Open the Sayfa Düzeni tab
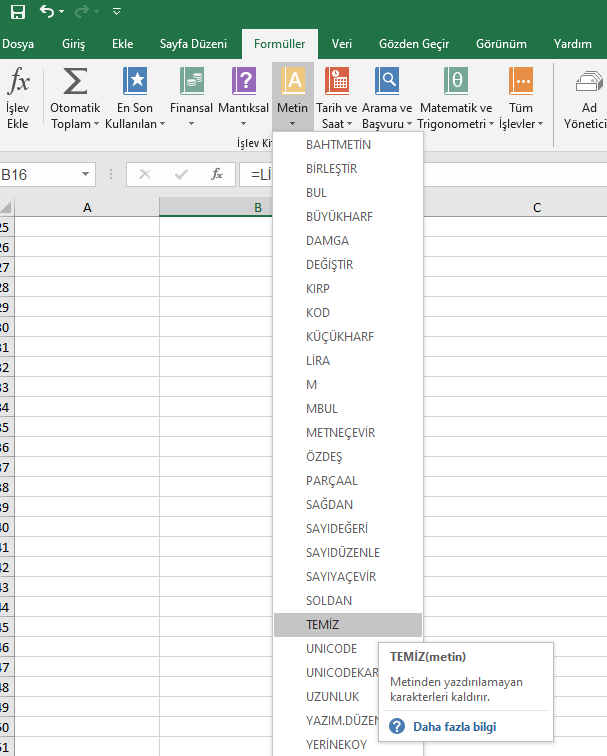Viewport: 607px width, 756px height. (193, 44)
